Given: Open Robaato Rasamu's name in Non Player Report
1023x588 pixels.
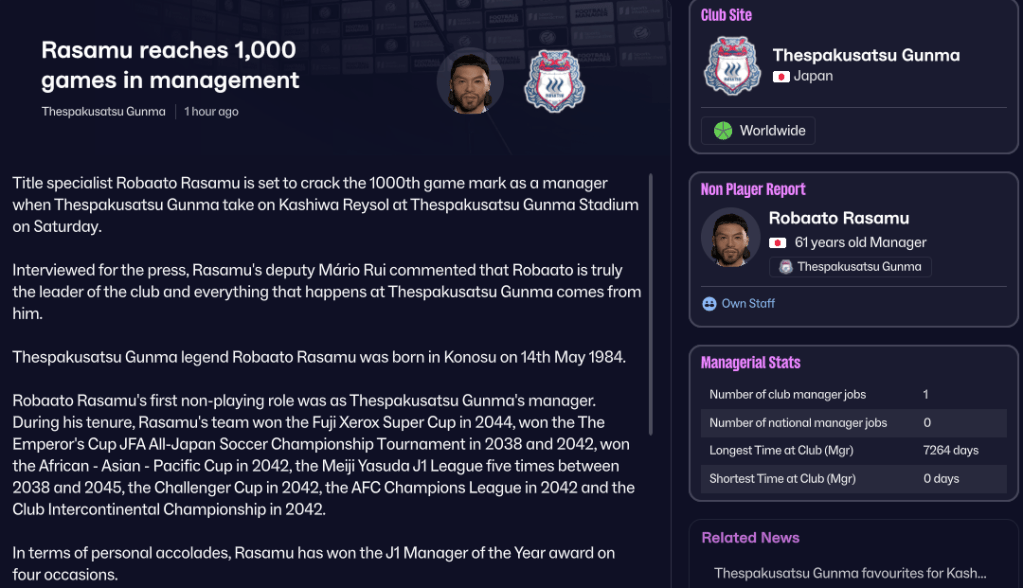Looking at the screenshot, I should [x=838, y=218].
